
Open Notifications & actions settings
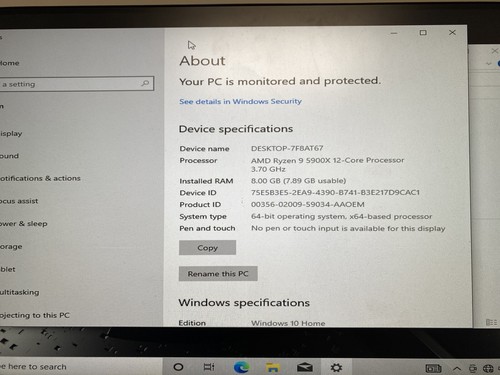(40, 178)
